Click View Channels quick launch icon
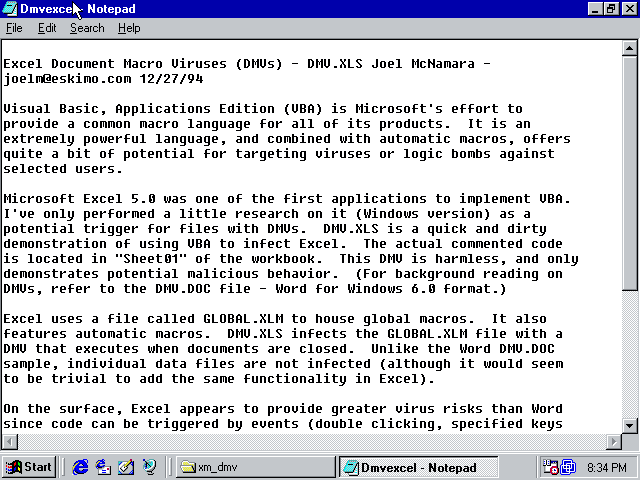The height and width of the screenshot is (480, 640). [149, 467]
